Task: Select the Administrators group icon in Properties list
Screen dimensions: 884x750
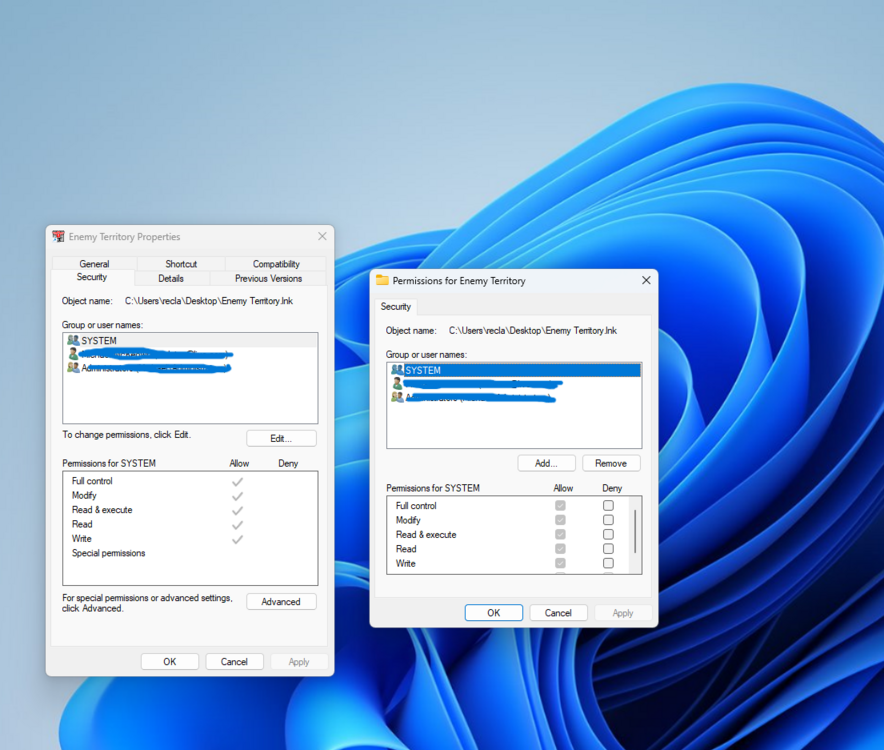Action: tap(73, 368)
